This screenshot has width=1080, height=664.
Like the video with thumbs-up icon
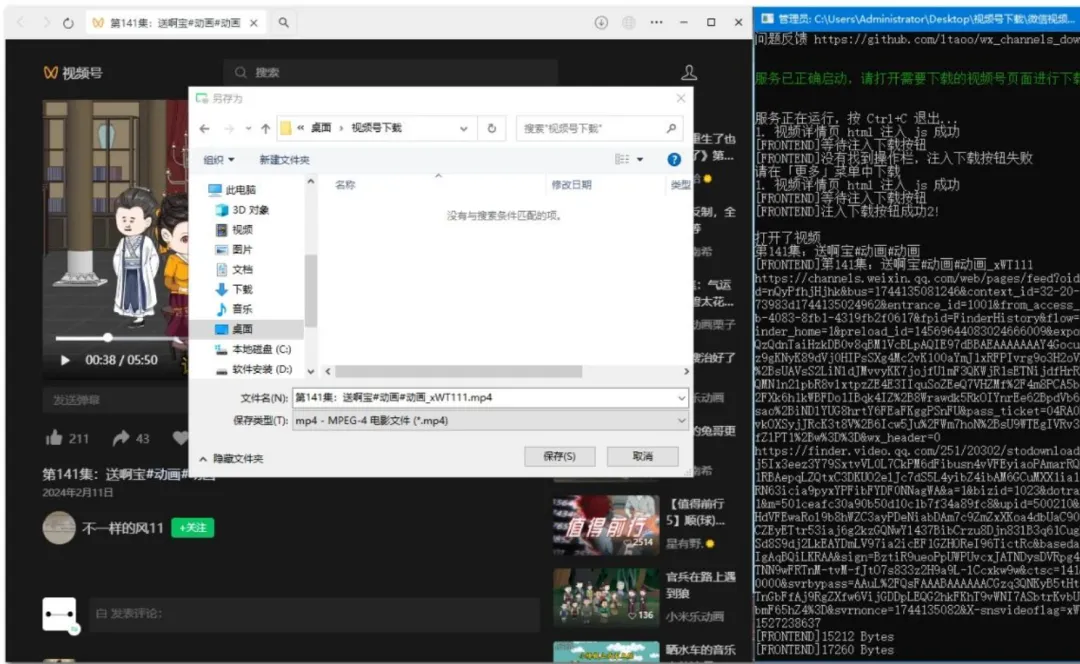54,438
